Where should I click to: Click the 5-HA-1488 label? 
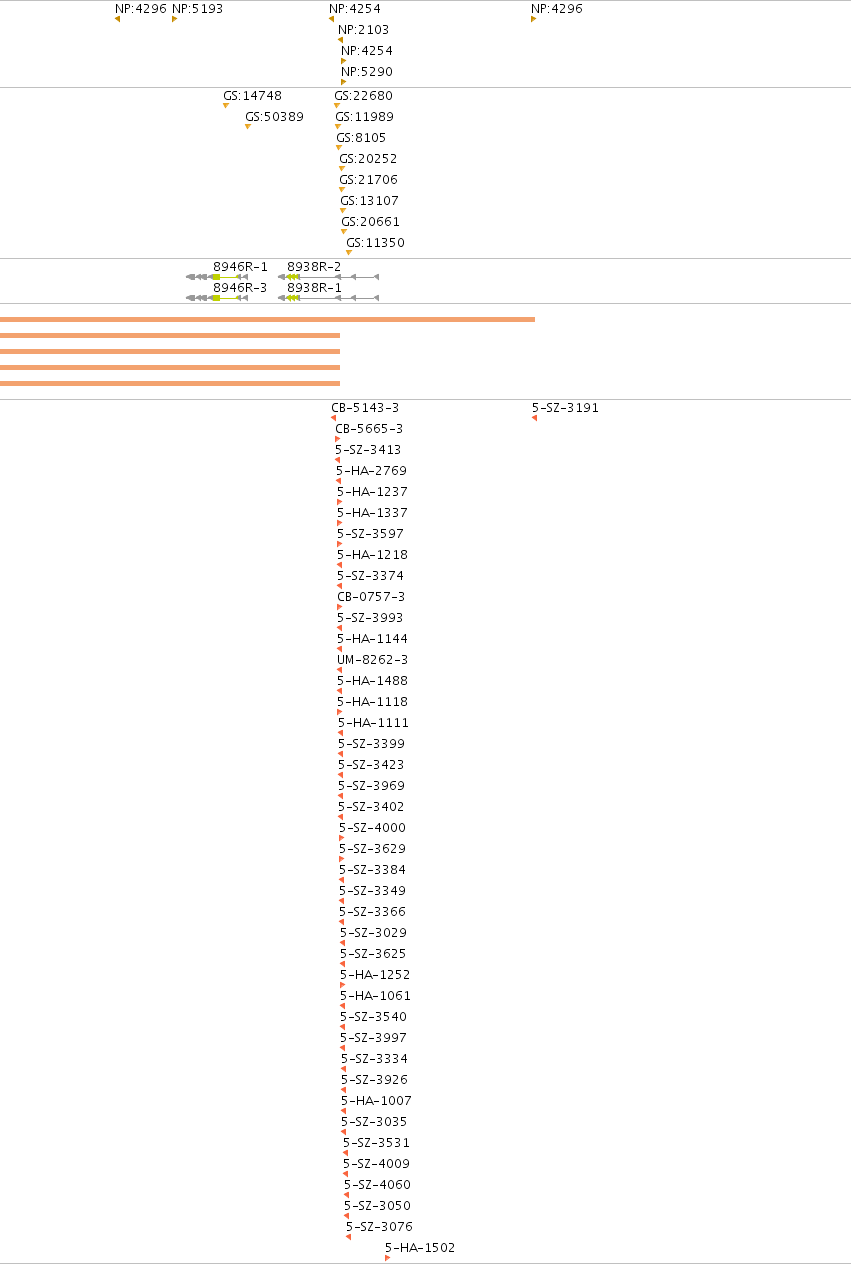click(x=372, y=681)
